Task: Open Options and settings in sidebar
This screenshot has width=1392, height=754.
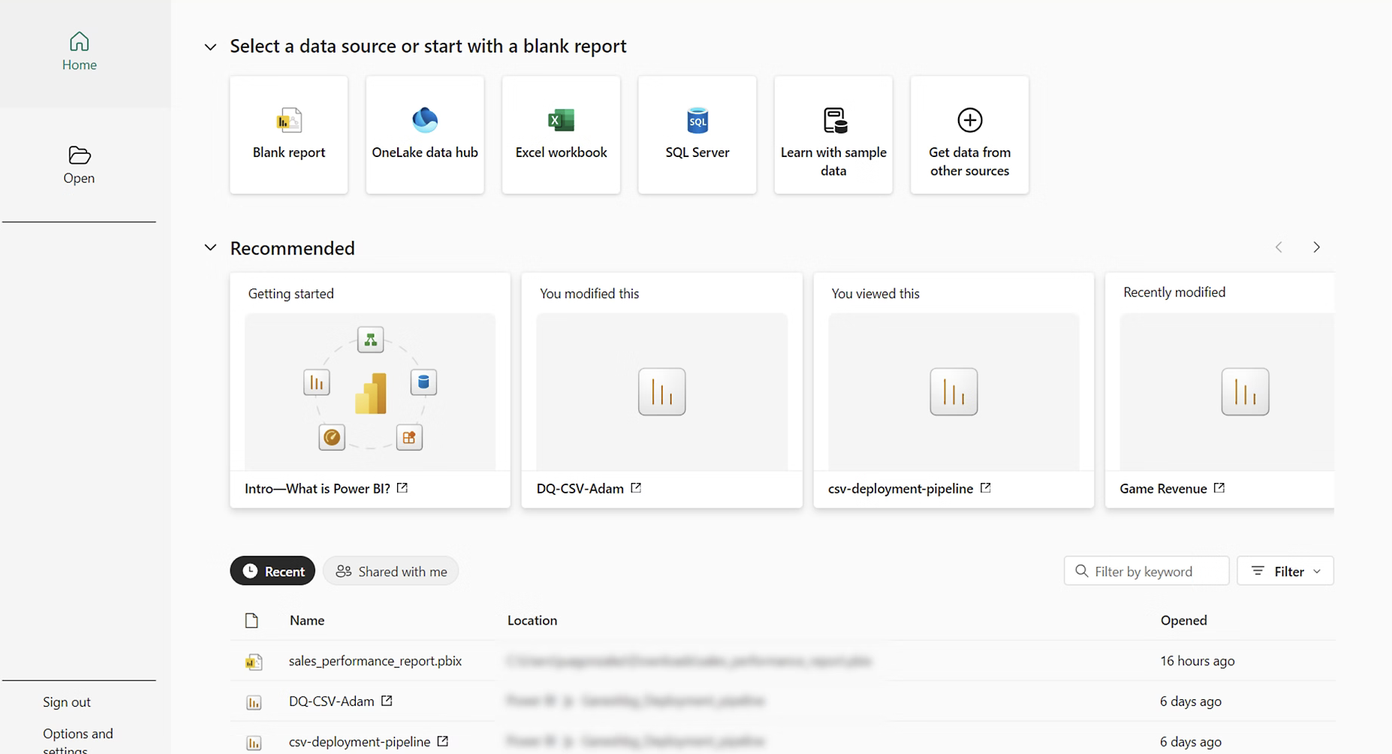Action: (78, 740)
